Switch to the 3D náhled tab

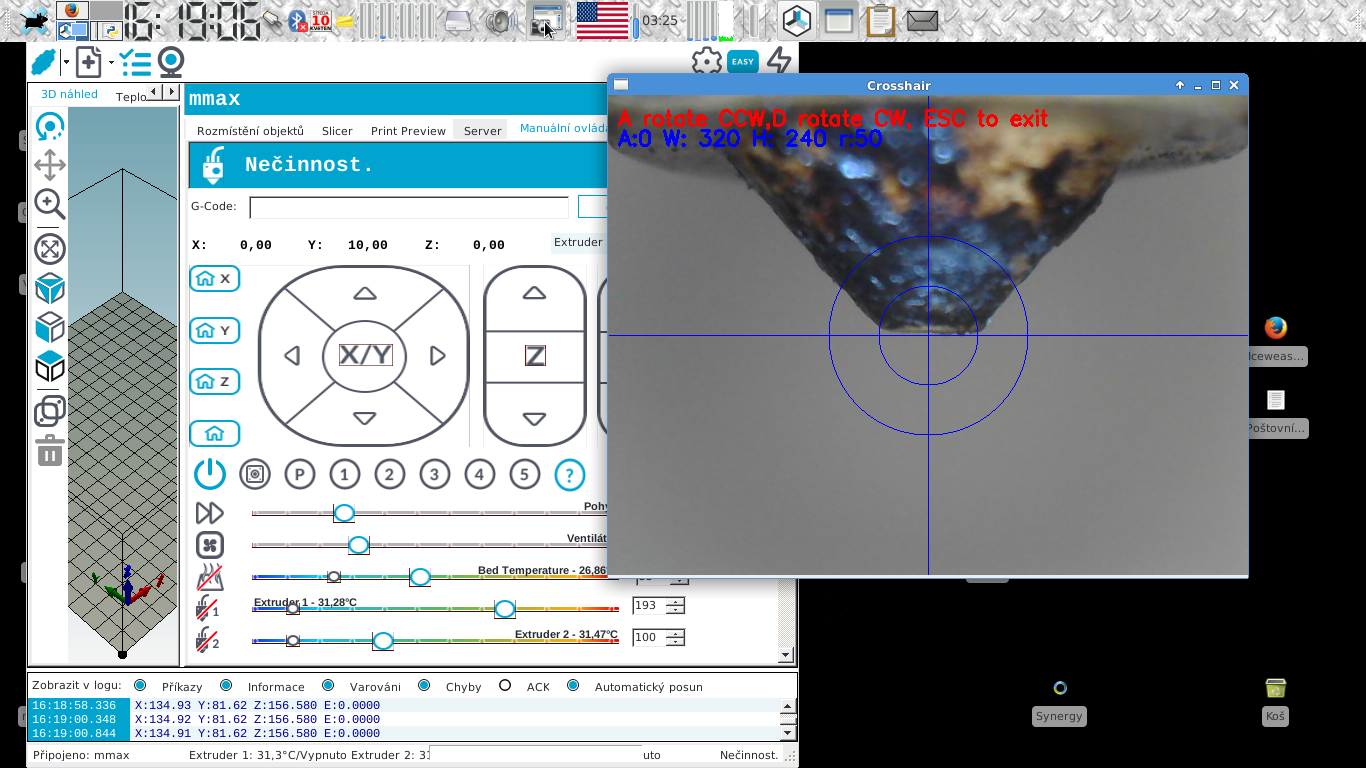point(69,94)
